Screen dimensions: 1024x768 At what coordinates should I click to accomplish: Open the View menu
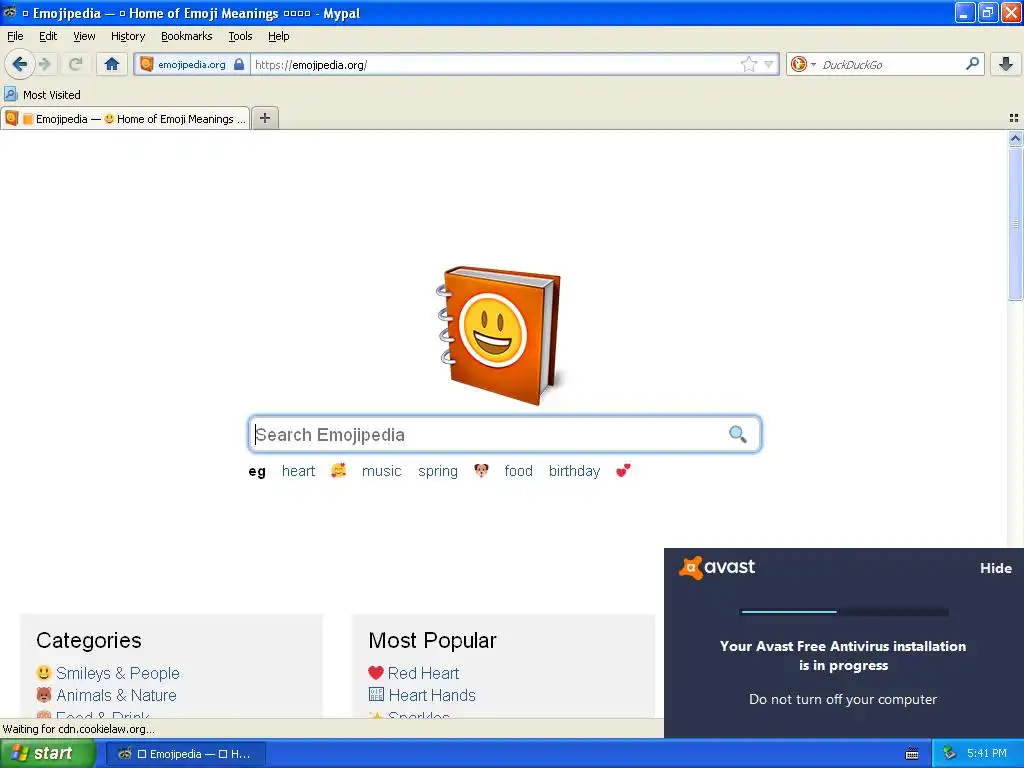(x=84, y=36)
